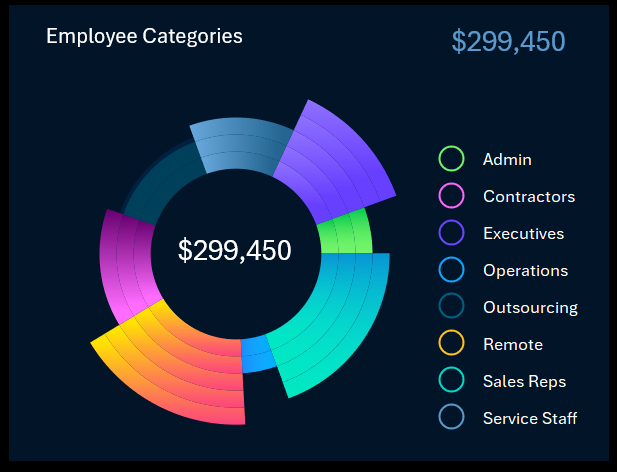Toggle the blue Operations legend circle
Screen dimensions: 617x472
[451, 270]
